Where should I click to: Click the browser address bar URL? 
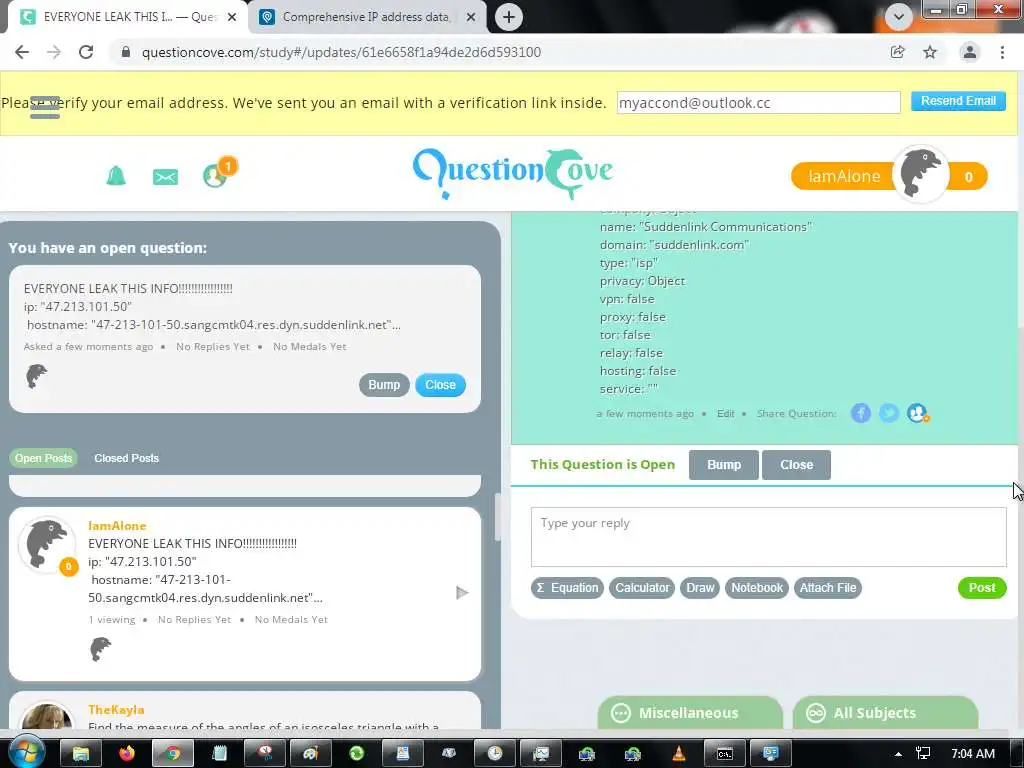[341, 52]
